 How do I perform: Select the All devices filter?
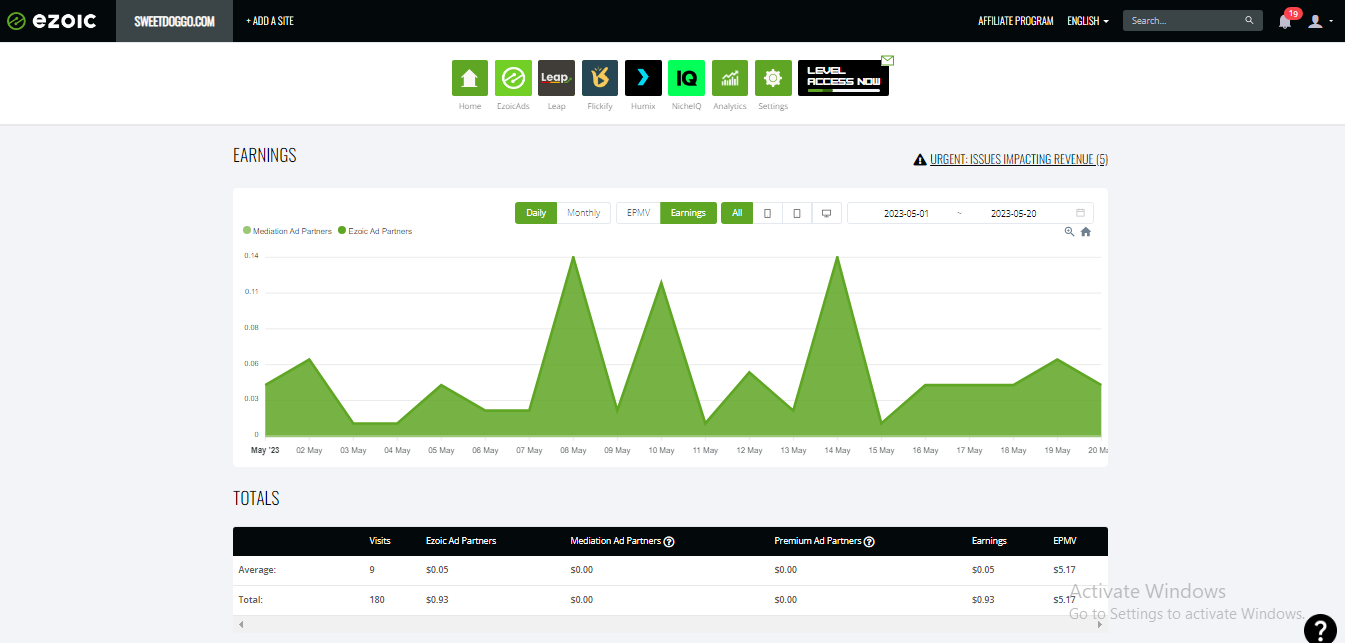737,213
